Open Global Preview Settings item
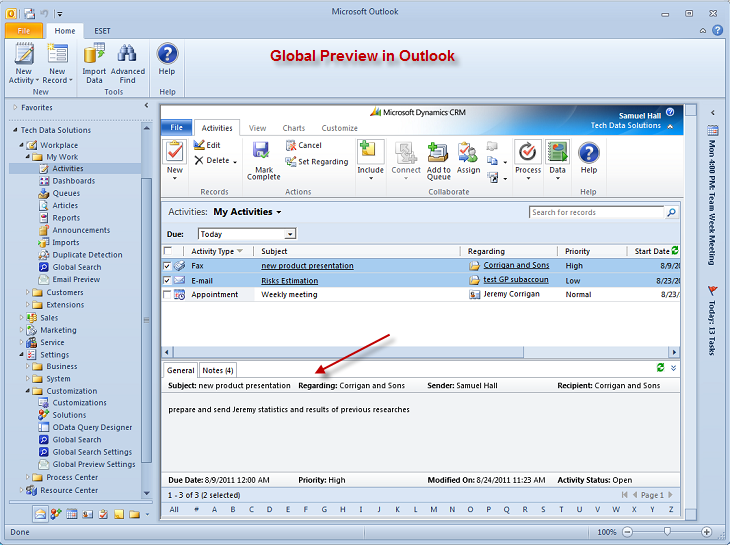 [x=94, y=464]
